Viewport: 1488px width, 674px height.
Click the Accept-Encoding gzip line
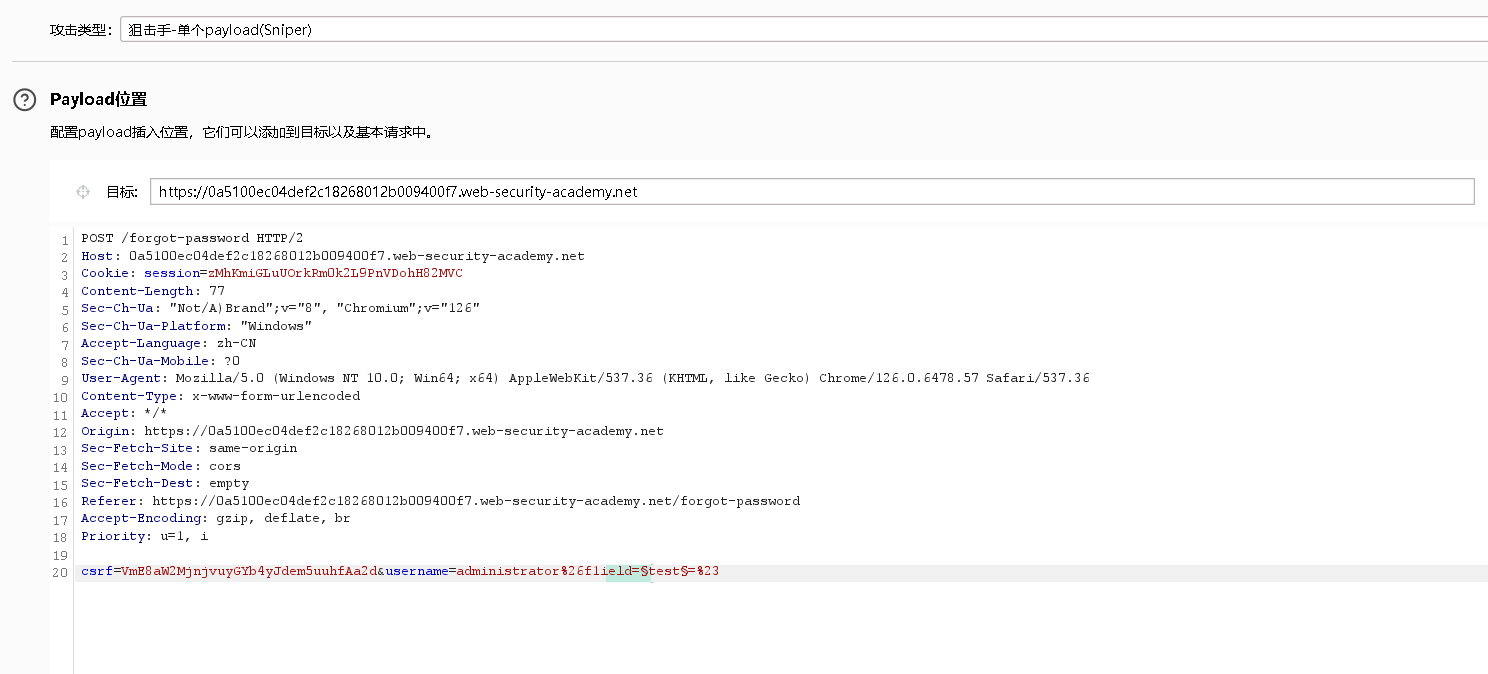pos(215,518)
